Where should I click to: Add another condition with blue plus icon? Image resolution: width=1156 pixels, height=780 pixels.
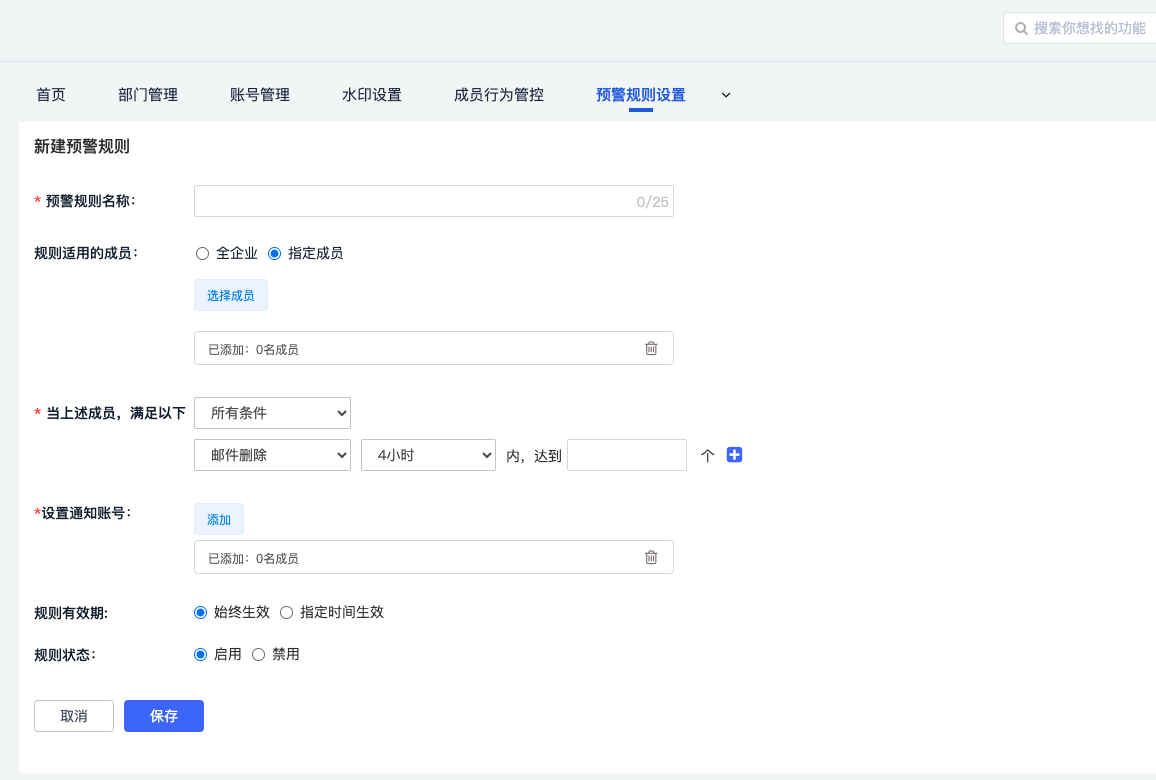(734, 455)
